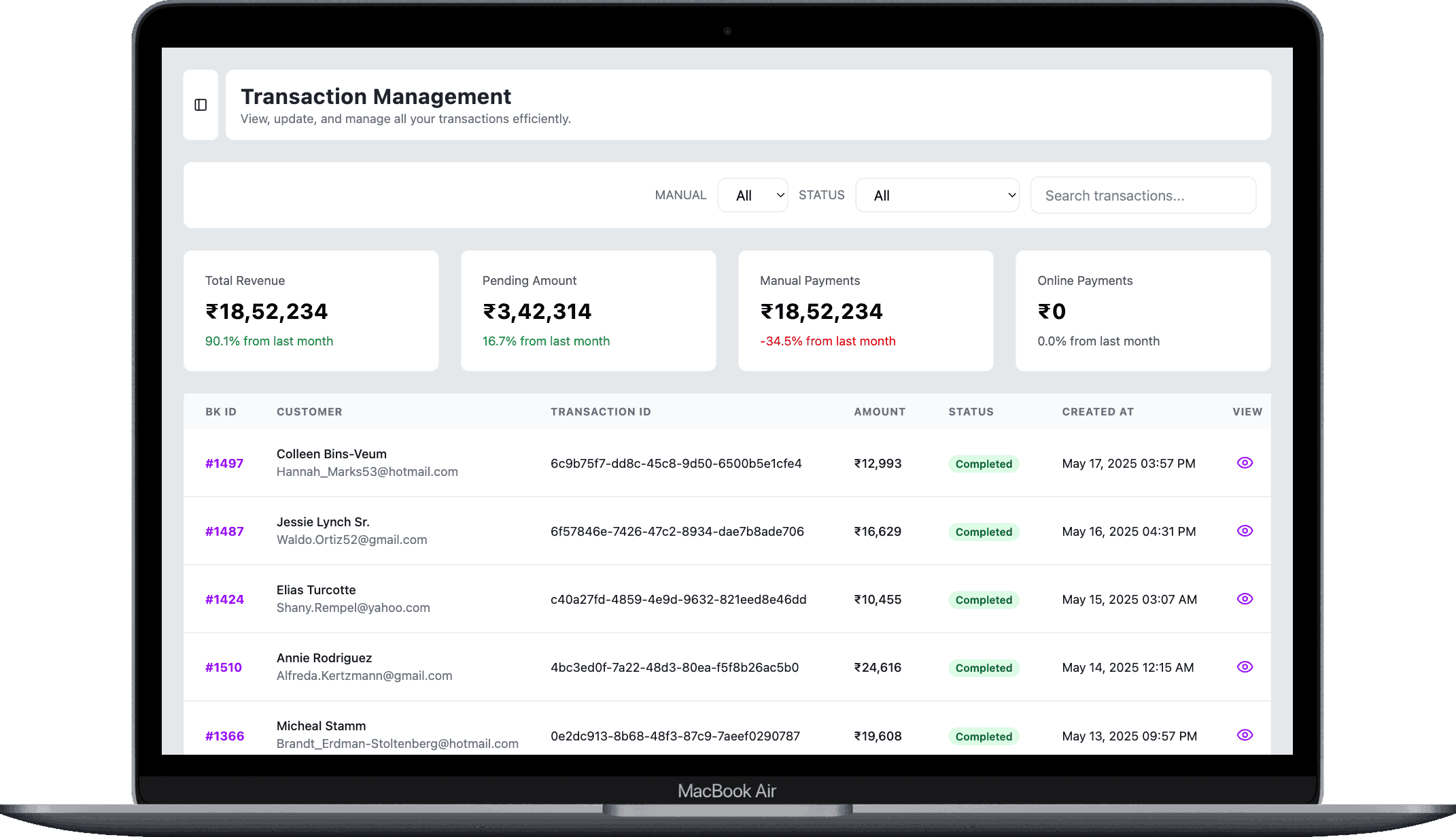Image resolution: width=1456 pixels, height=837 pixels.
Task: Open the STATUS filter dropdown
Action: point(937,195)
